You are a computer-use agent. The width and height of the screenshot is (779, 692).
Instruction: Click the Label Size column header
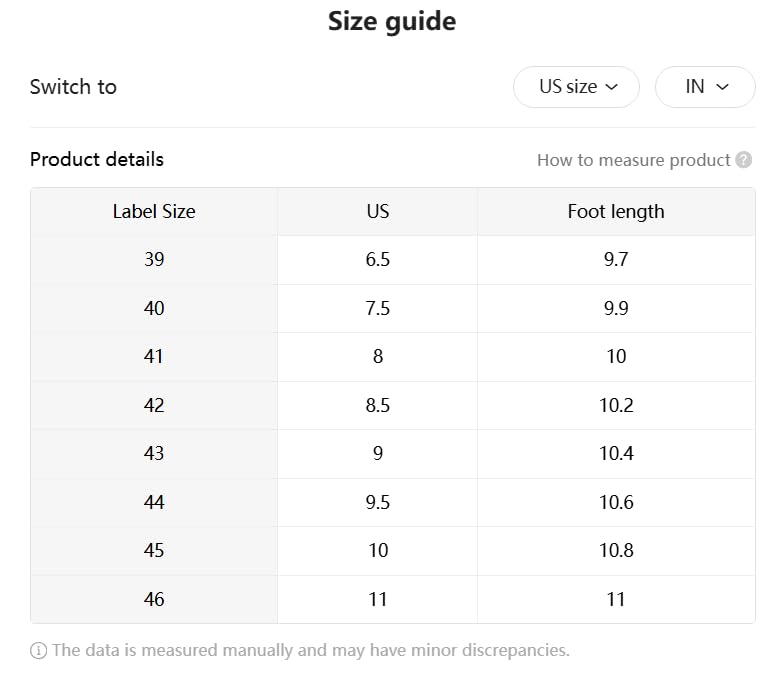(x=154, y=212)
